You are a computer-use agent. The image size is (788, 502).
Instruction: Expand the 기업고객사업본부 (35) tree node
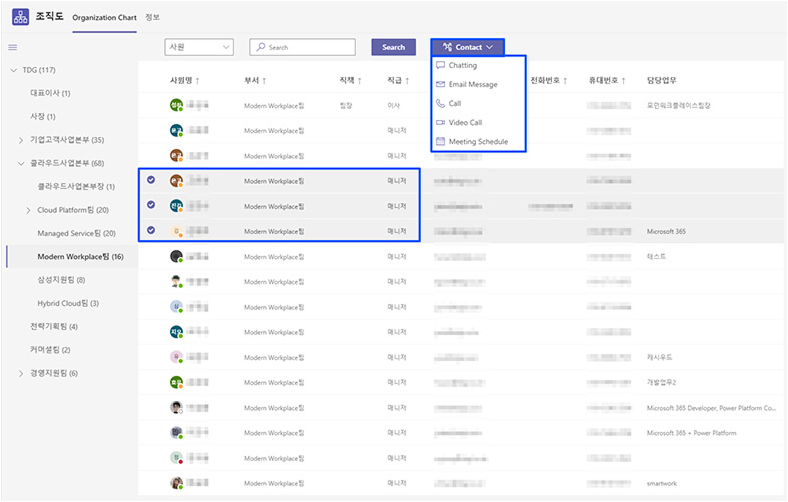(x=21, y=140)
